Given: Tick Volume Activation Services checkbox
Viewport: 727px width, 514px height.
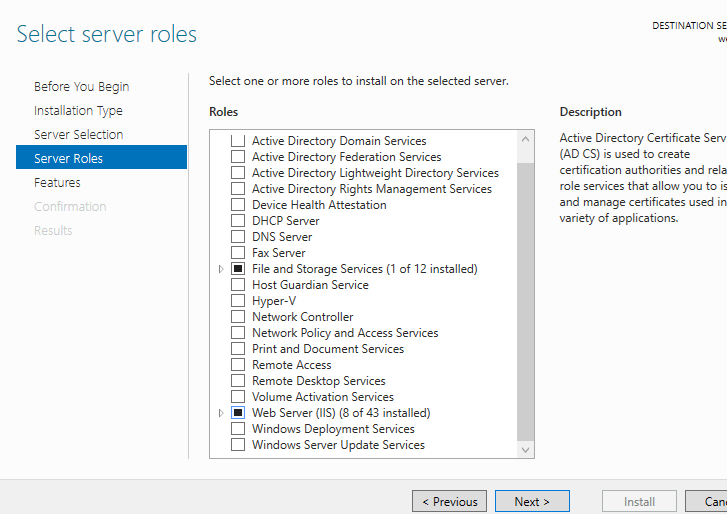Looking at the screenshot, I should click(238, 396).
